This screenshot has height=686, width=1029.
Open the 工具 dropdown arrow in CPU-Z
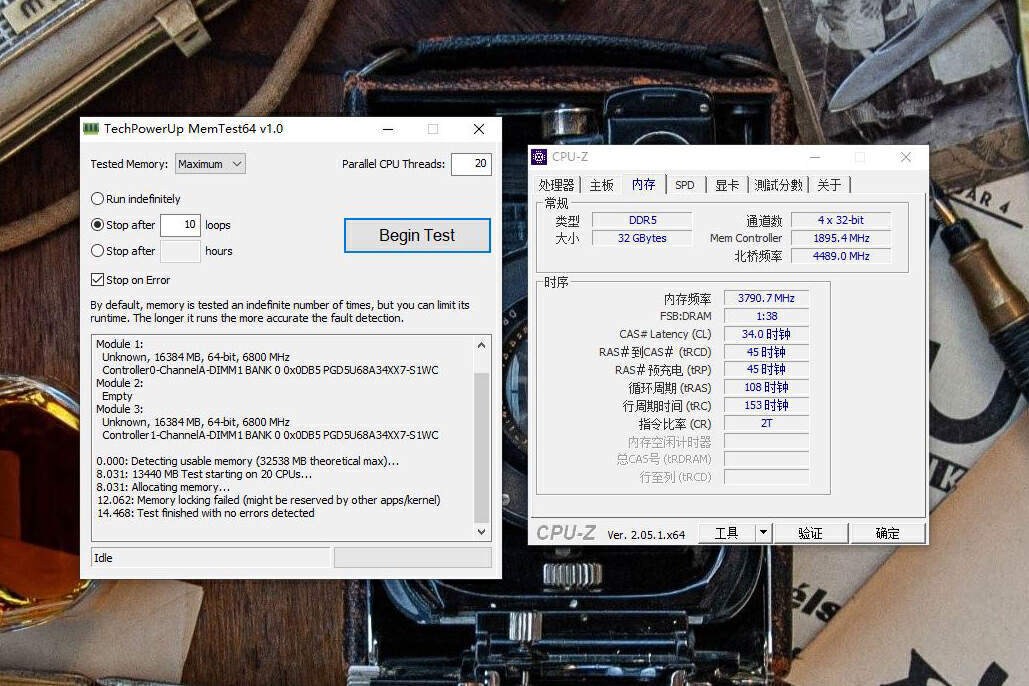coord(763,533)
